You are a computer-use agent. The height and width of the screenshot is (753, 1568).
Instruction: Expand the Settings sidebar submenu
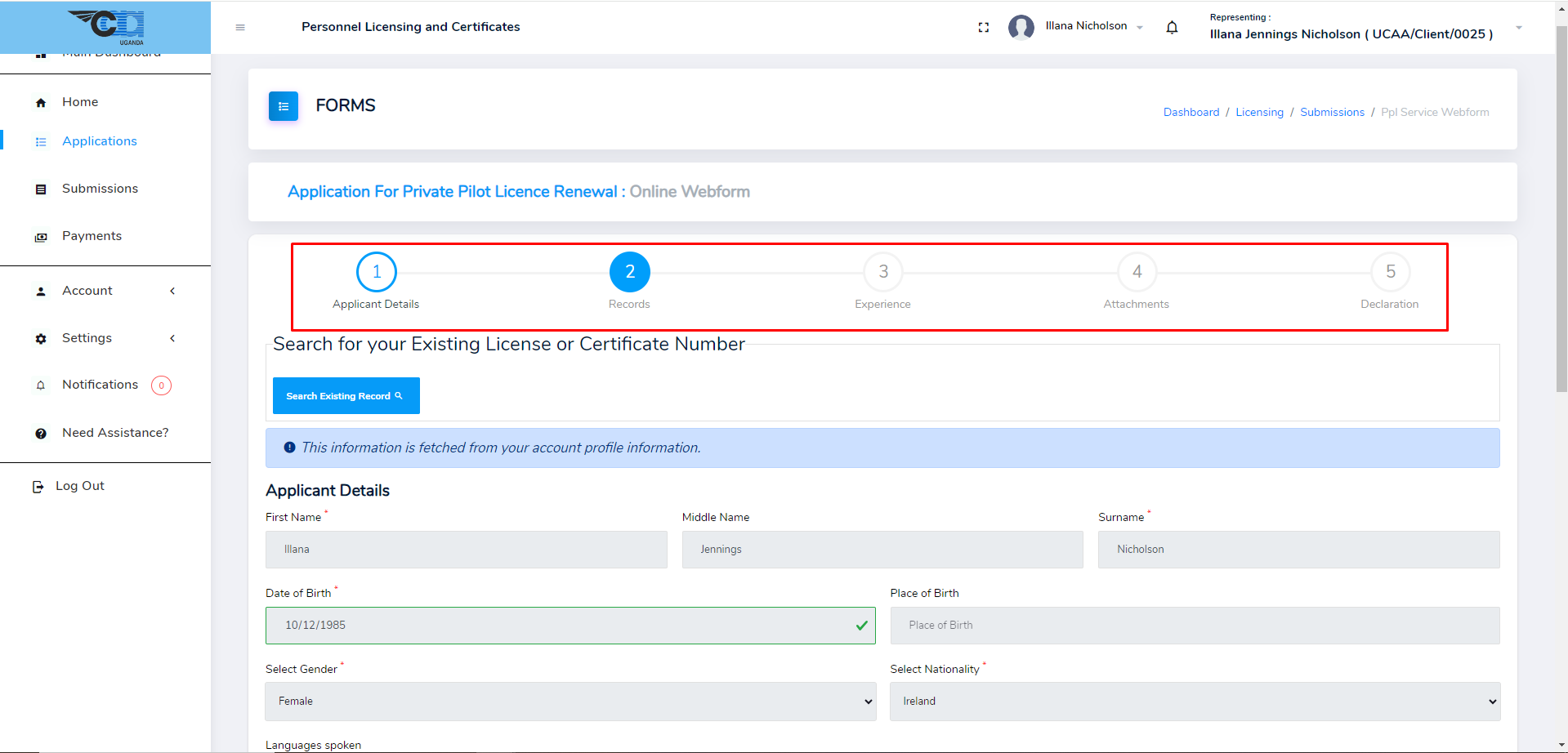pyautogui.click(x=172, y=338)
